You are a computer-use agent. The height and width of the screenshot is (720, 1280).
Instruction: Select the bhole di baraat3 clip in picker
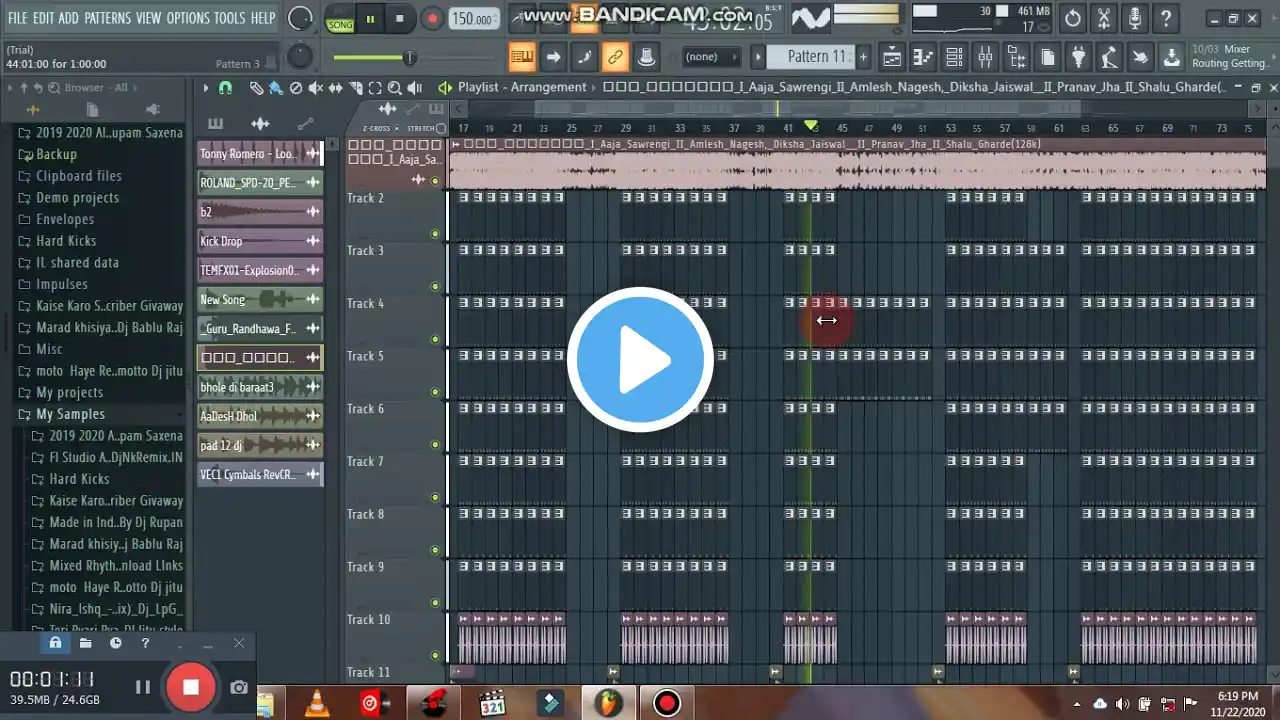pos(260,387)
